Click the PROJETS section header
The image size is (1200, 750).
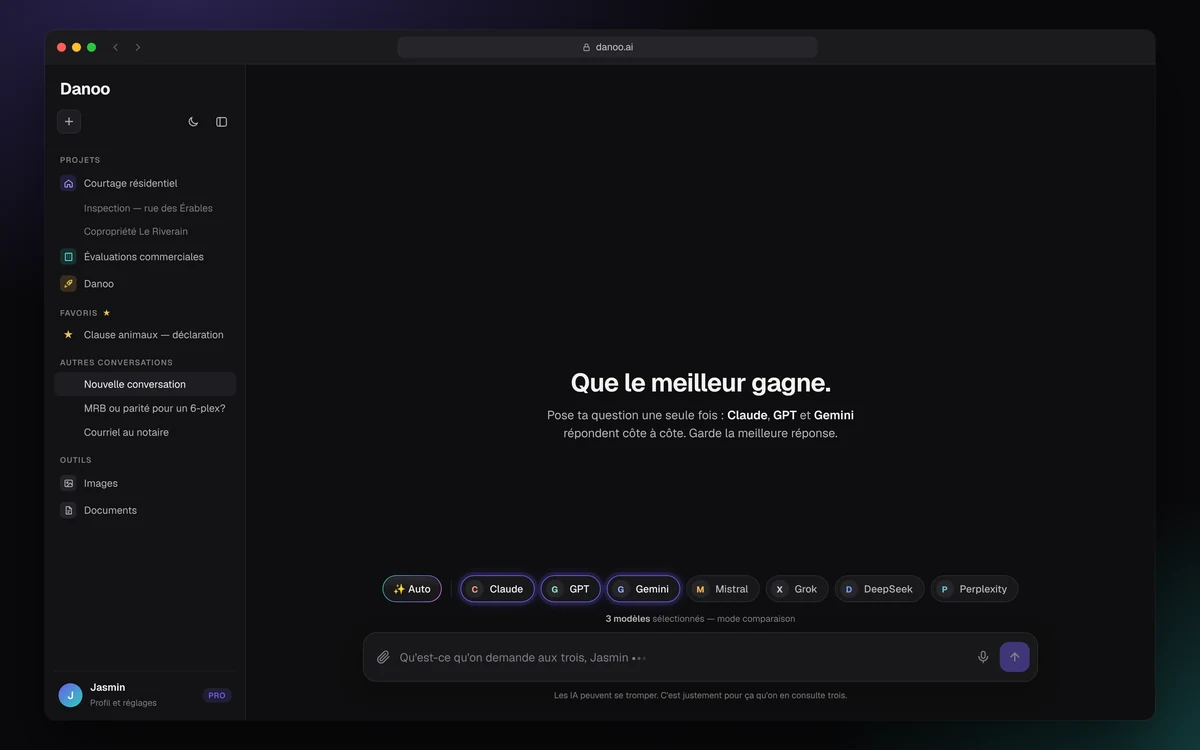pyautogui.click(x=80, y=160)
